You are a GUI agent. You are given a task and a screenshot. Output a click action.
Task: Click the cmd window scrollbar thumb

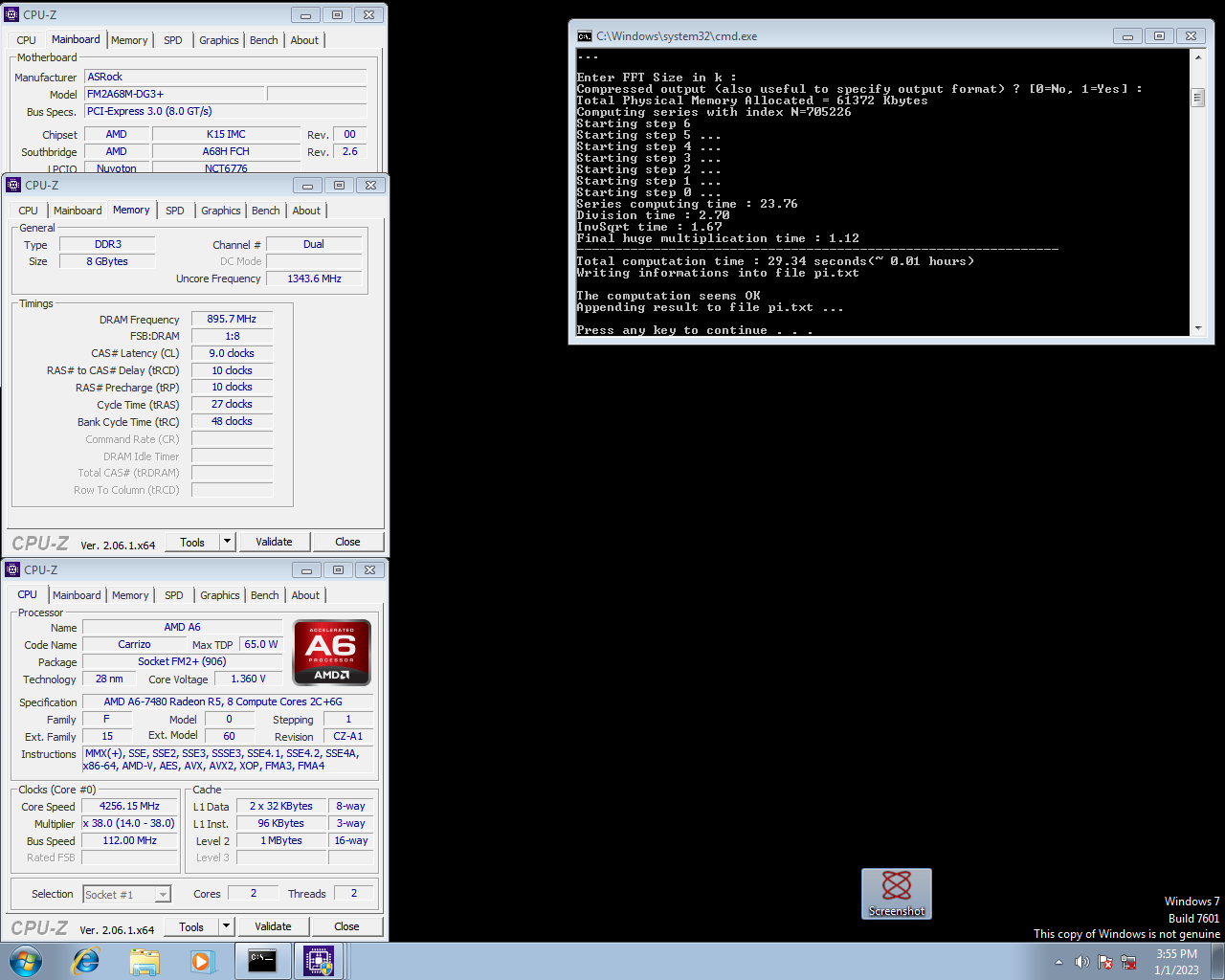point(1197,98)
